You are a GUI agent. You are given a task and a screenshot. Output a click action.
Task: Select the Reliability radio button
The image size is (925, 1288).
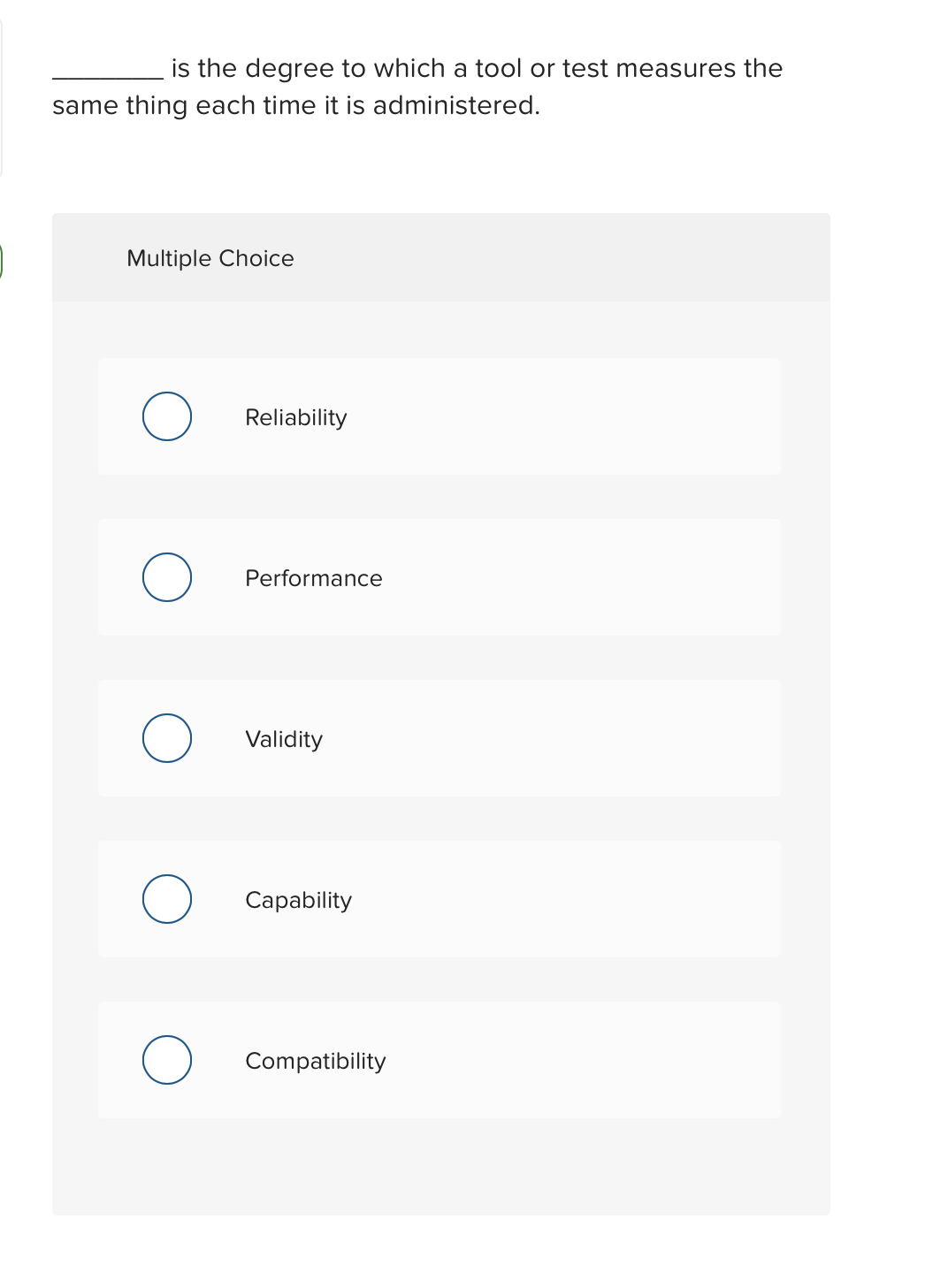point(166,416)
